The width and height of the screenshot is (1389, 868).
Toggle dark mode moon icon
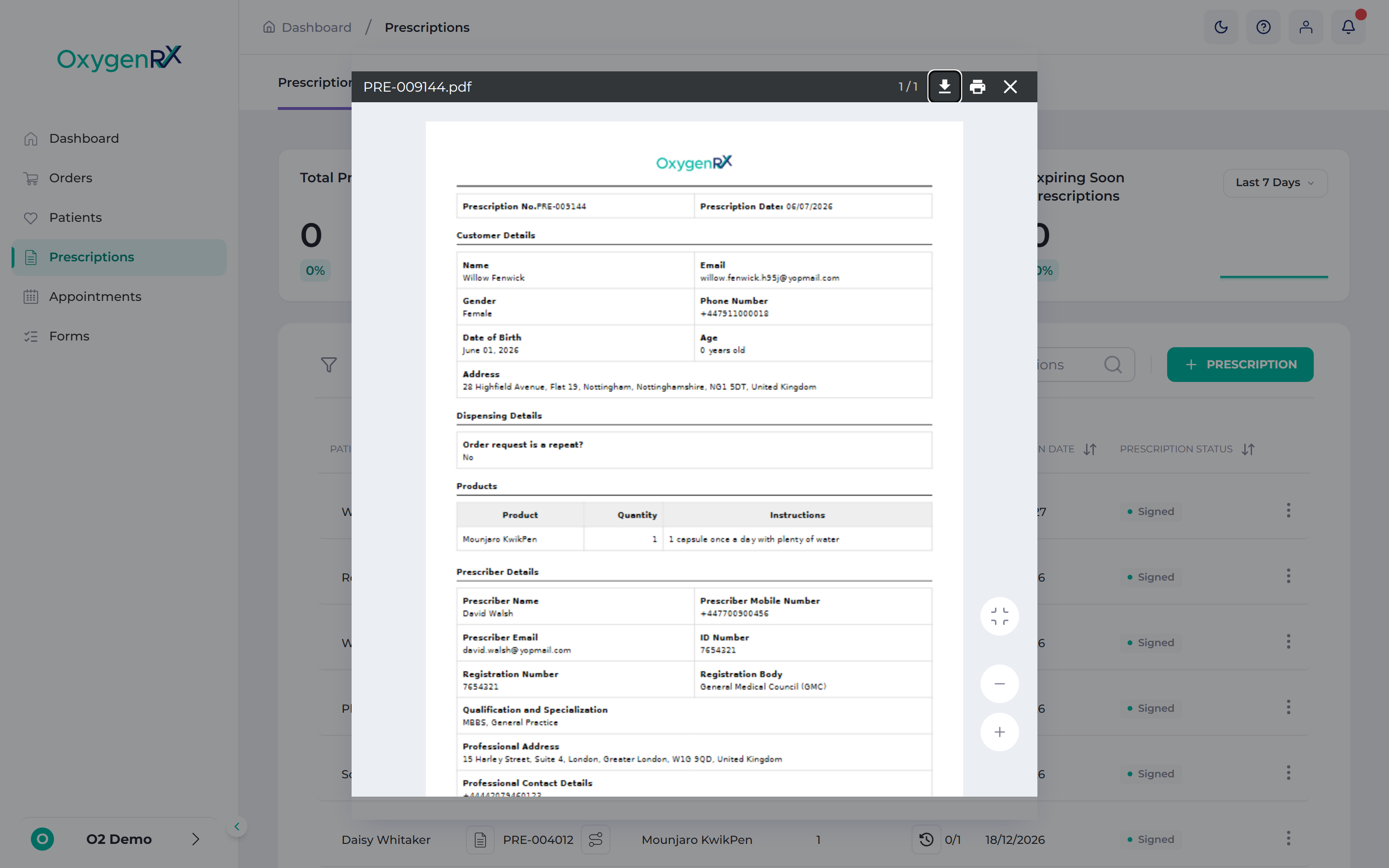click(x=1221, y=27)
